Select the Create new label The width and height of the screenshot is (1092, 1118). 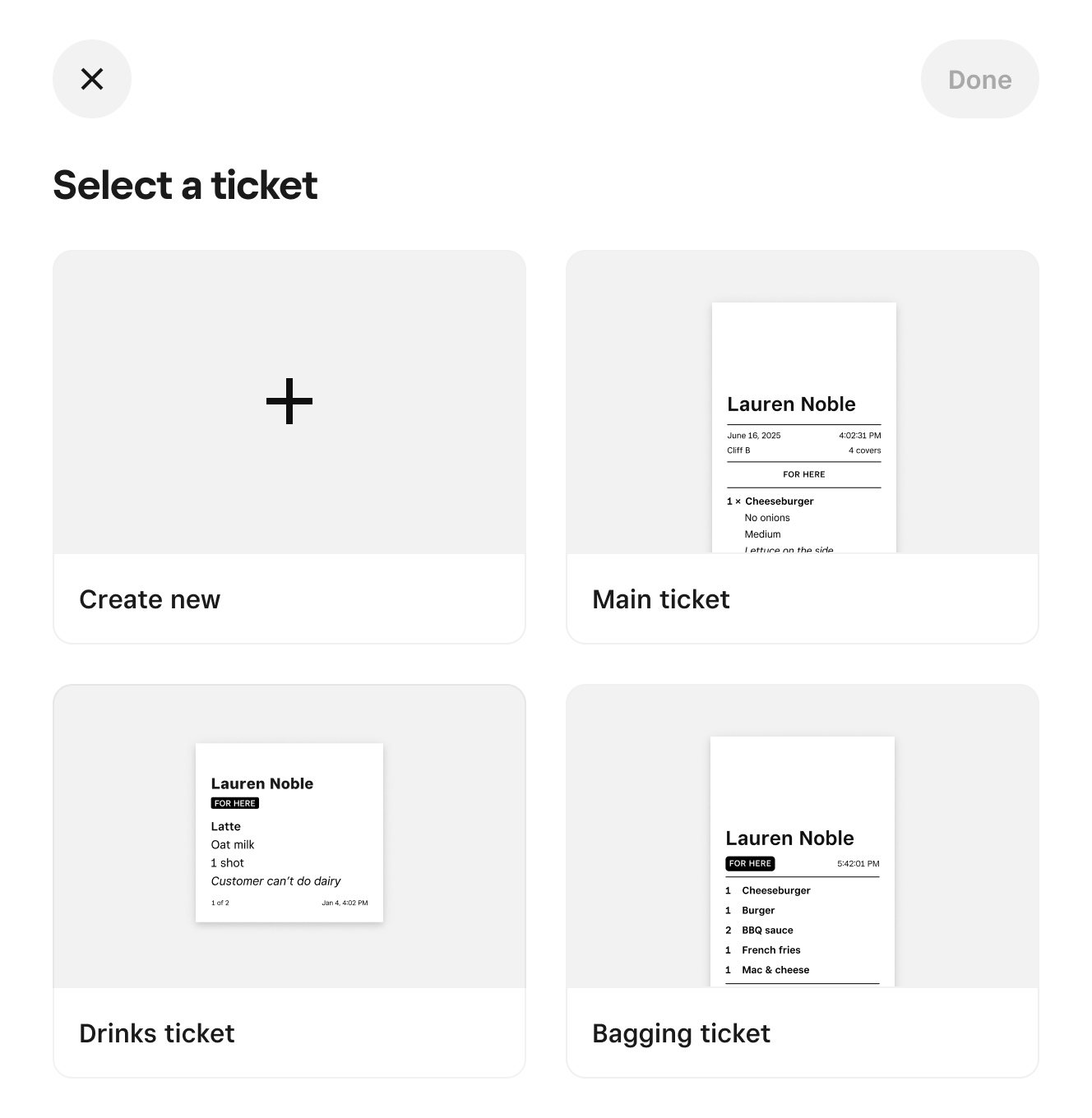point(150,599)
